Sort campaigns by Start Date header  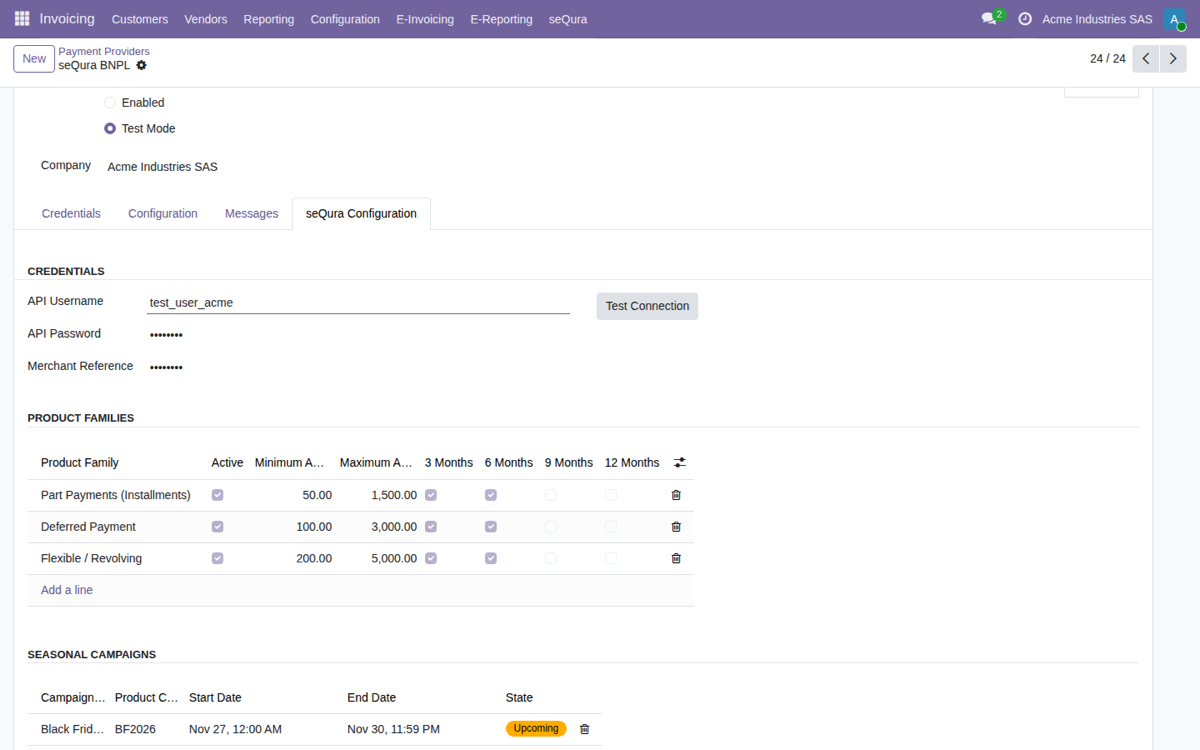[215, 698]
